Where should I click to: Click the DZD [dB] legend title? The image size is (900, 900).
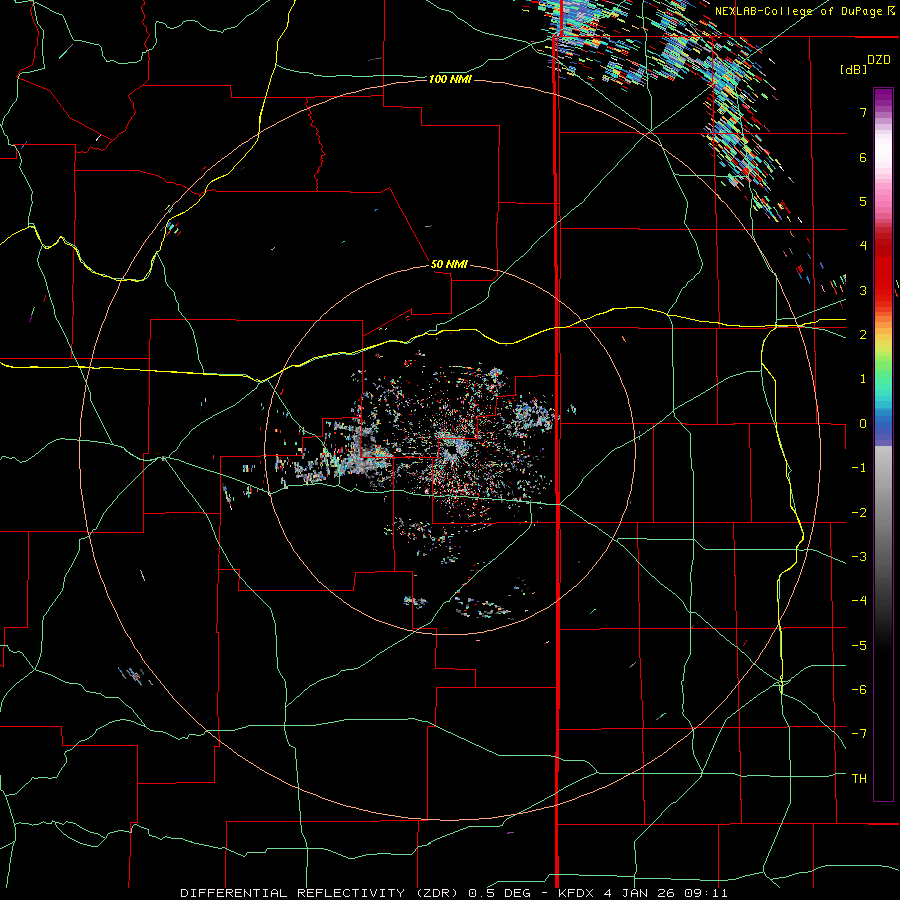tap(865, 64)
